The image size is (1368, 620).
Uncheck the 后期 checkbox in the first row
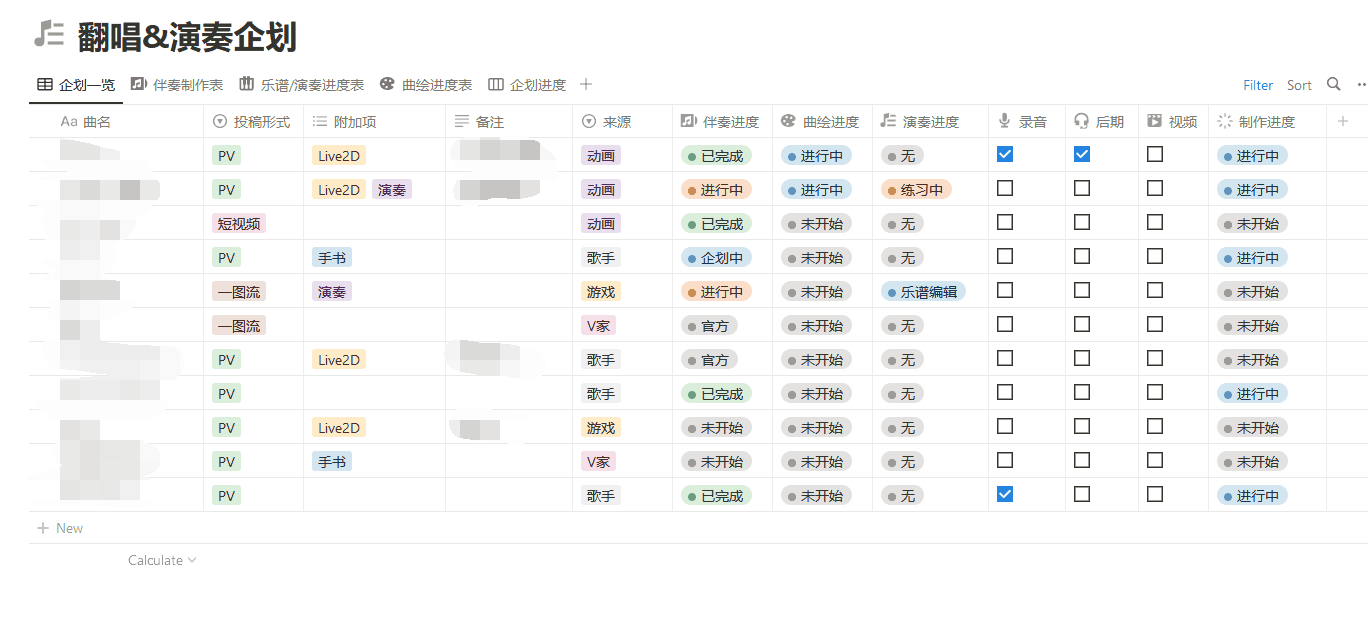(x=1082, y=154)
